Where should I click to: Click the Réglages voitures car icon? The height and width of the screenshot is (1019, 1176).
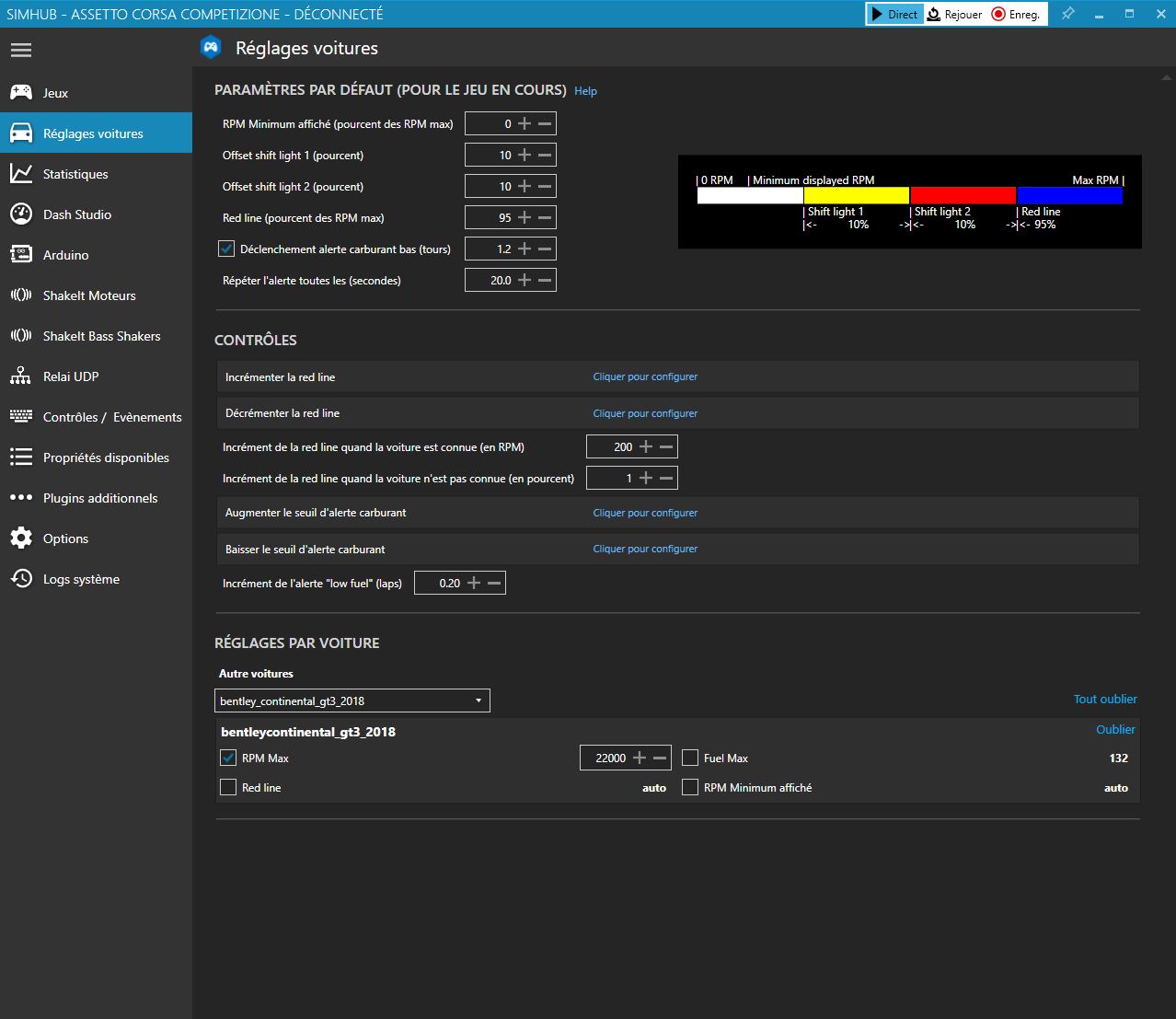pos(21,133)
